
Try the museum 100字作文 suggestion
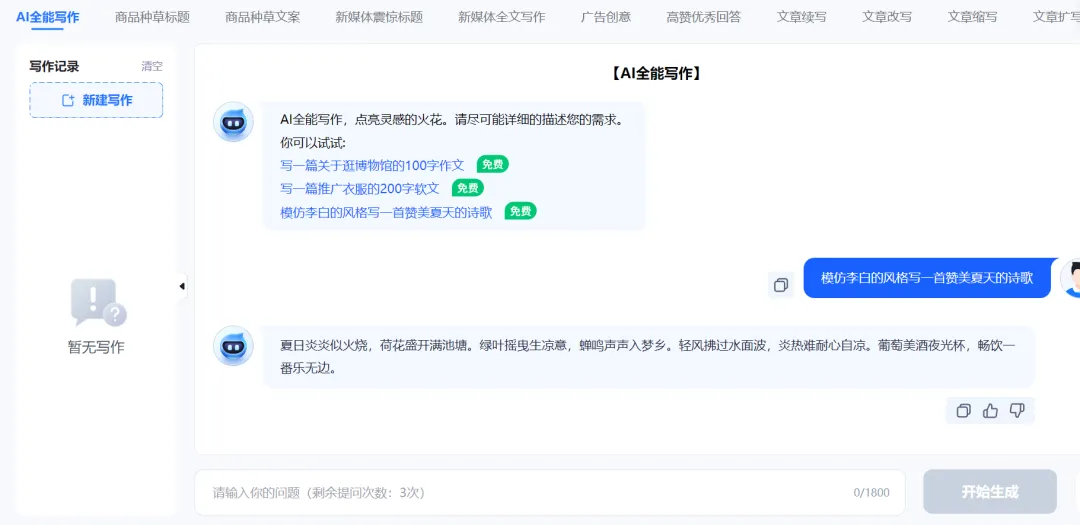point(373,165)
